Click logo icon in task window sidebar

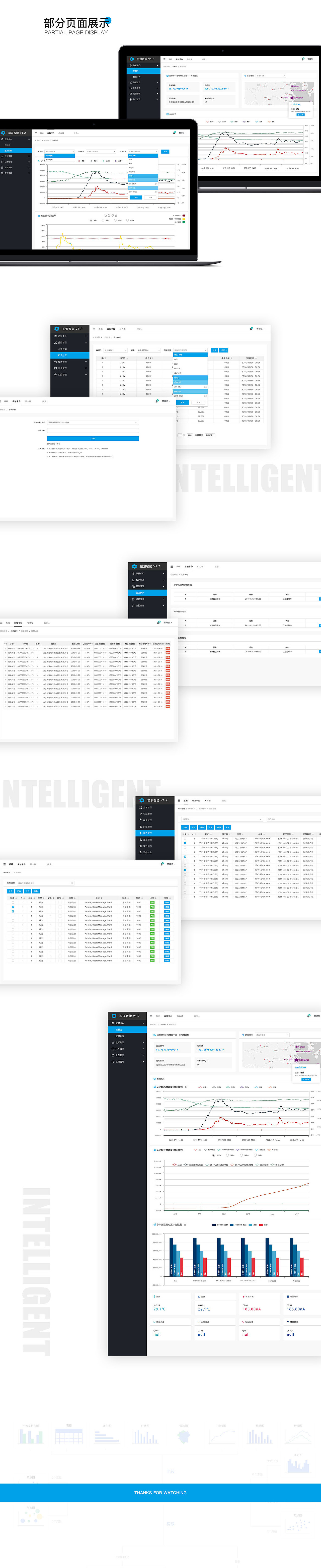(134, 566)
